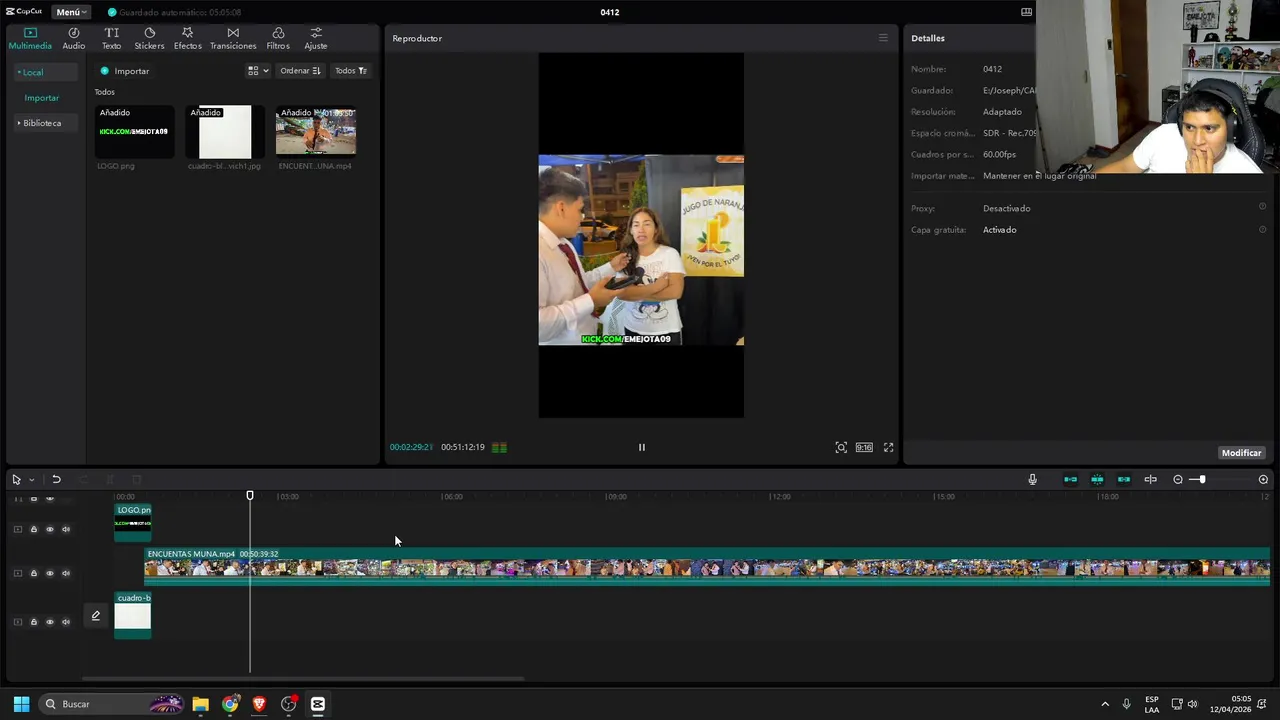This screenshot has height=720, width=1280.
Task: Select Importar in the left sidebar
Action: pos(42,98)
